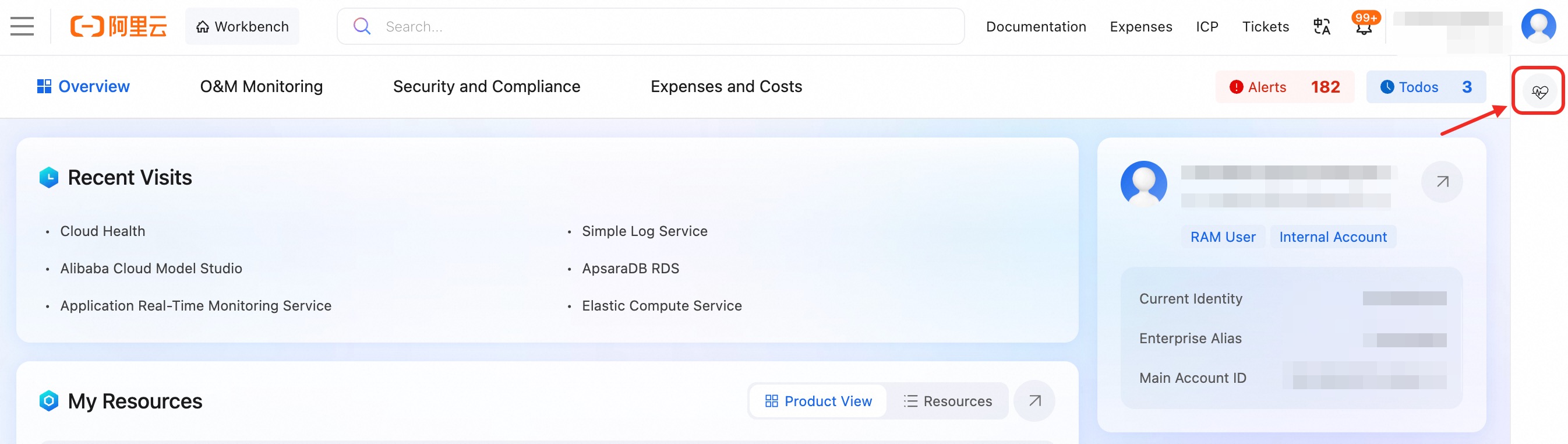Viewport: 1568px width, 444px height.
Task: Open the Workbench home button
Action: point(242,26)
